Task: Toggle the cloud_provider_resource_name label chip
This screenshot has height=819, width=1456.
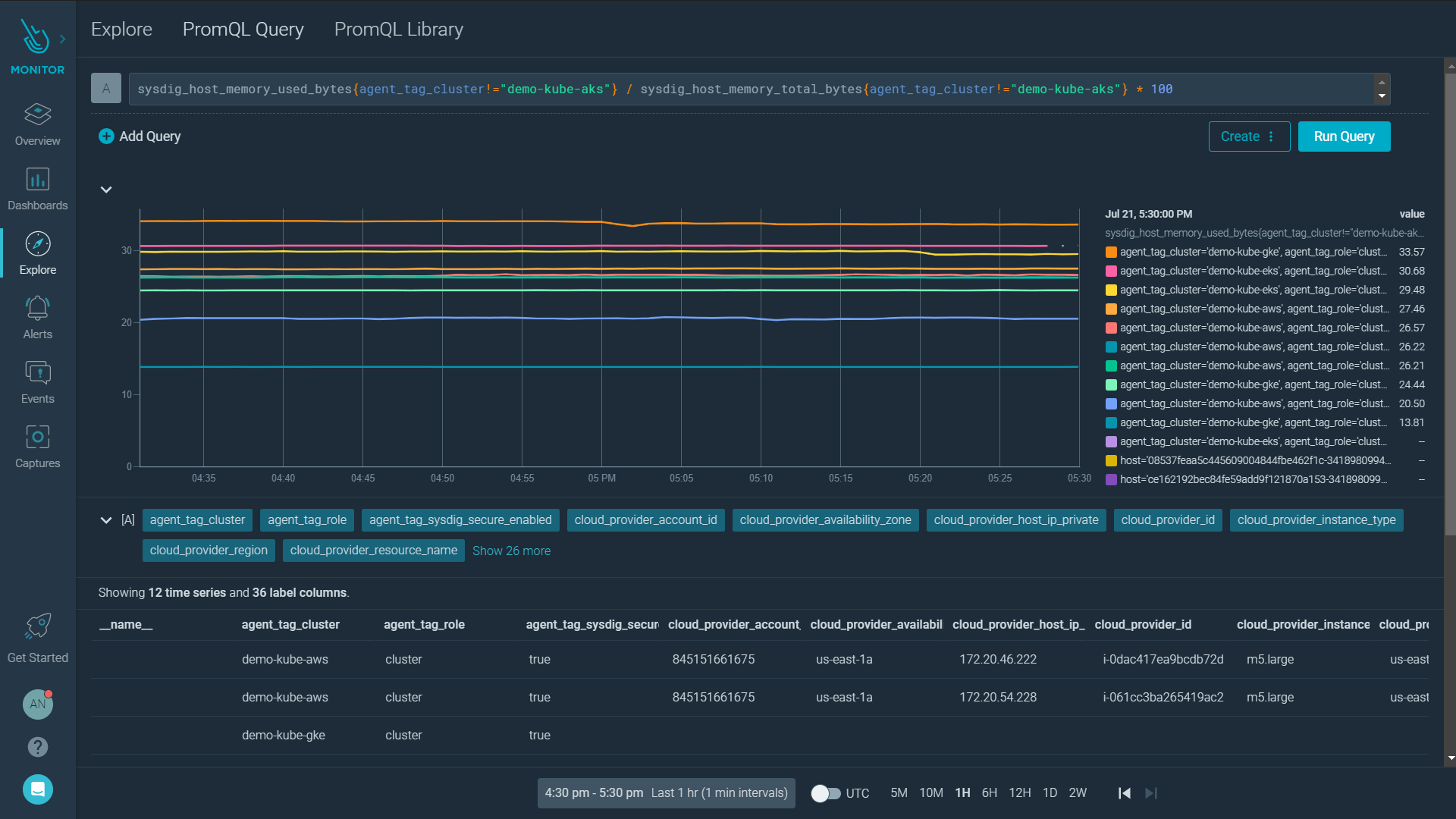Action: (374, 551)
